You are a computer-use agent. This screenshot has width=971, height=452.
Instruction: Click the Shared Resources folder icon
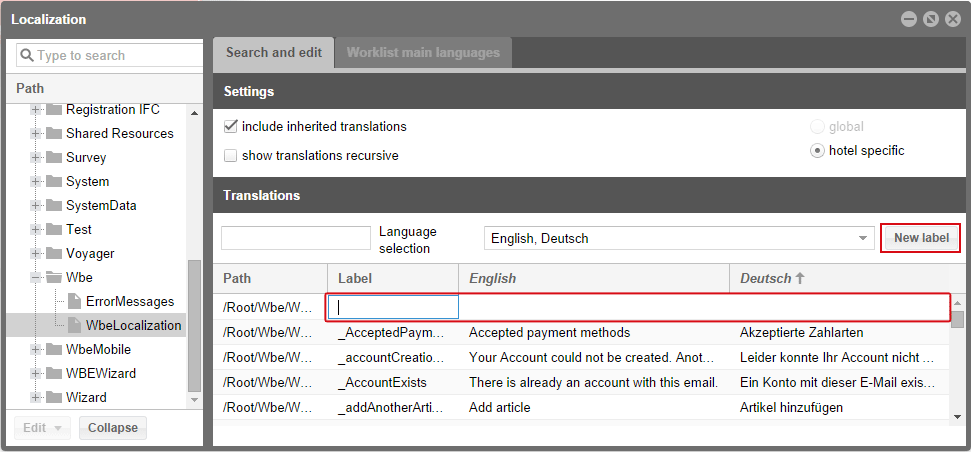54,133
